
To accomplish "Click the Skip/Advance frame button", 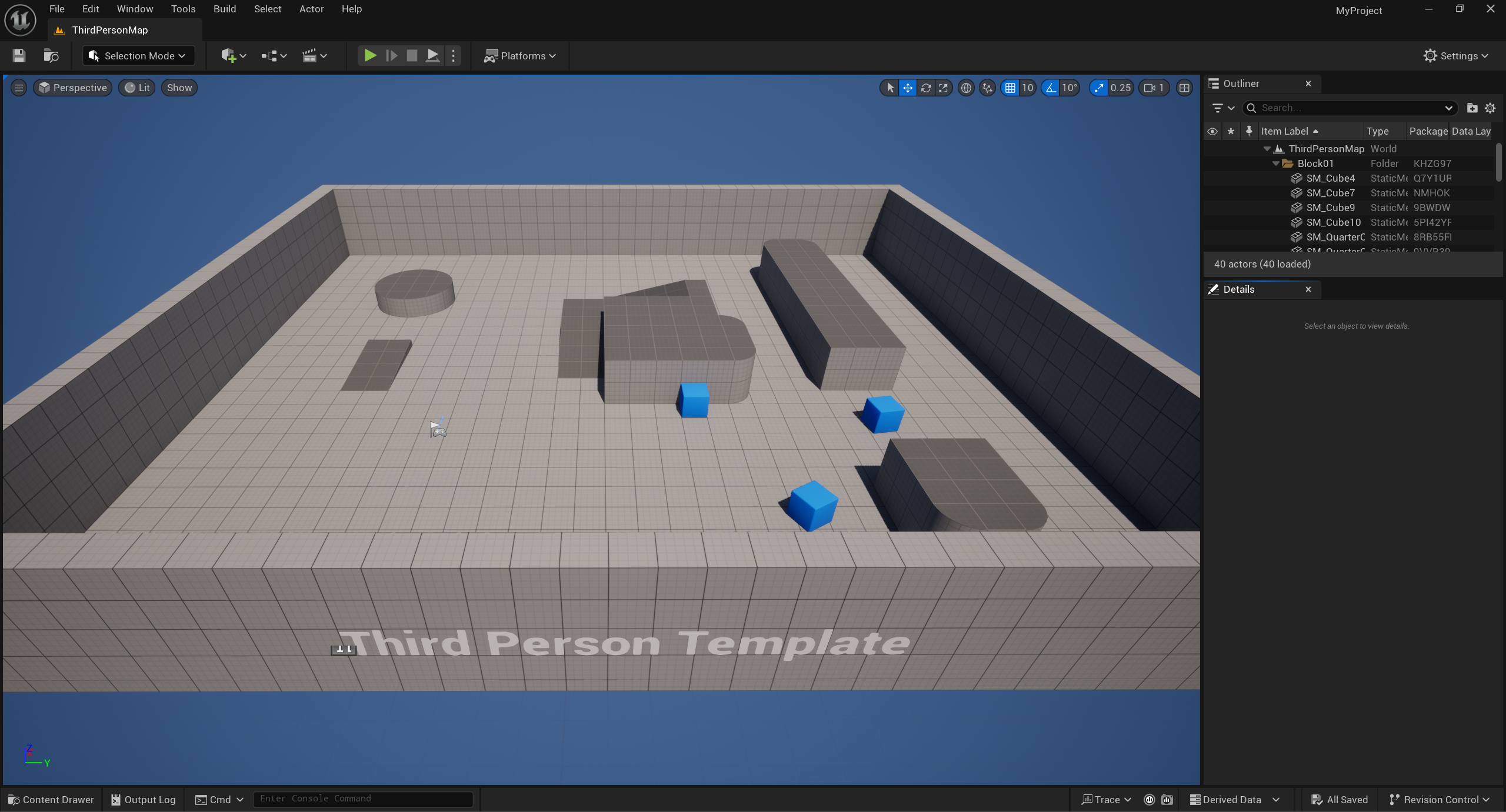I will 391,56.
